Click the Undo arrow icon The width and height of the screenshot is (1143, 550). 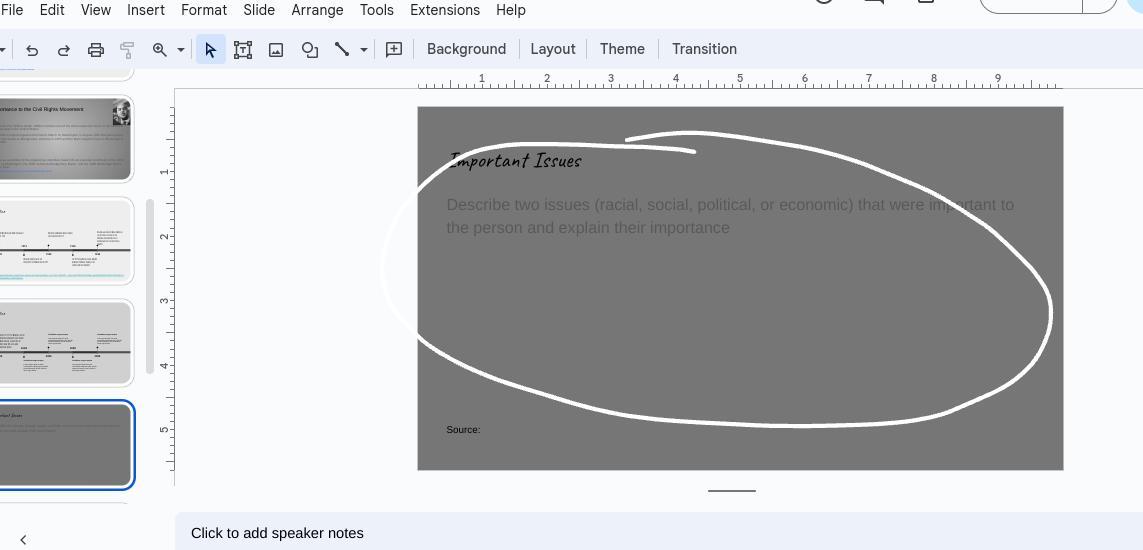[x=32, y=49]
